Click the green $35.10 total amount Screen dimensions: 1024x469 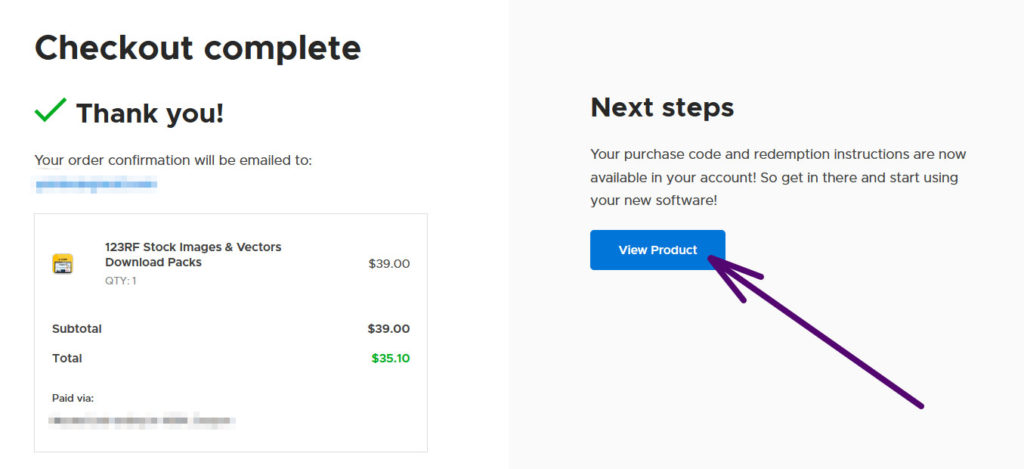pos(390,358)
